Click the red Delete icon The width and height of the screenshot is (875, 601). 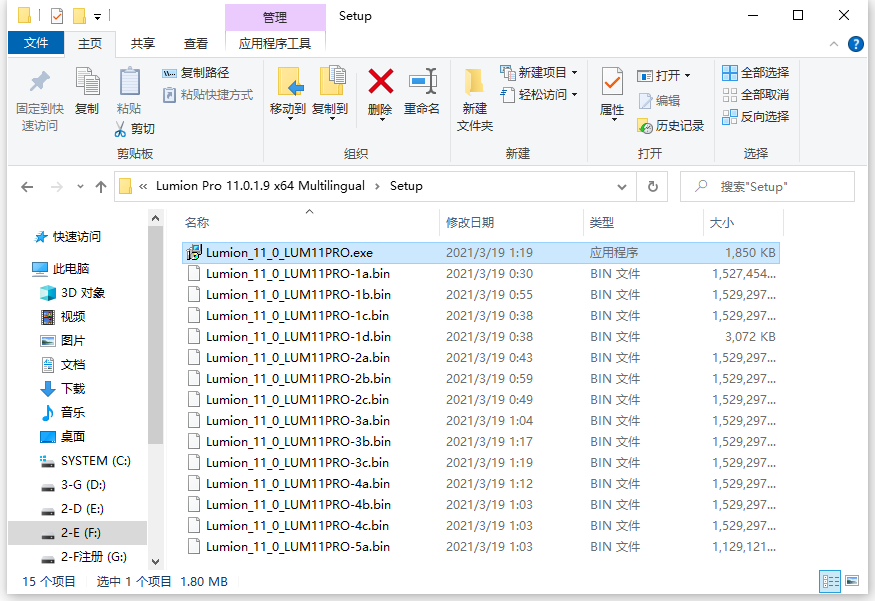[381, 81]
